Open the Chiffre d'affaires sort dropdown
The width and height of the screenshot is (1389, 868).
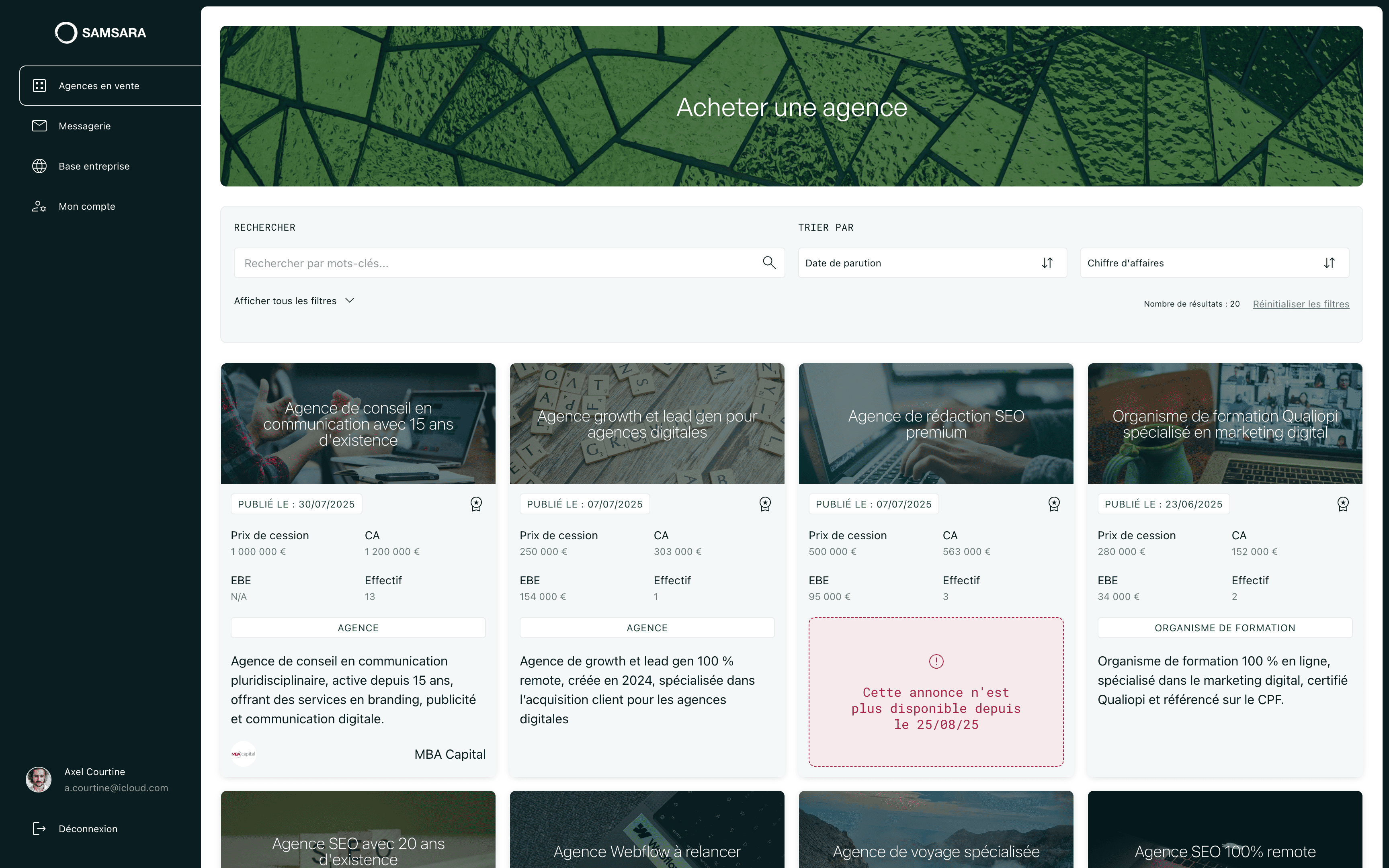(1215, 263)
